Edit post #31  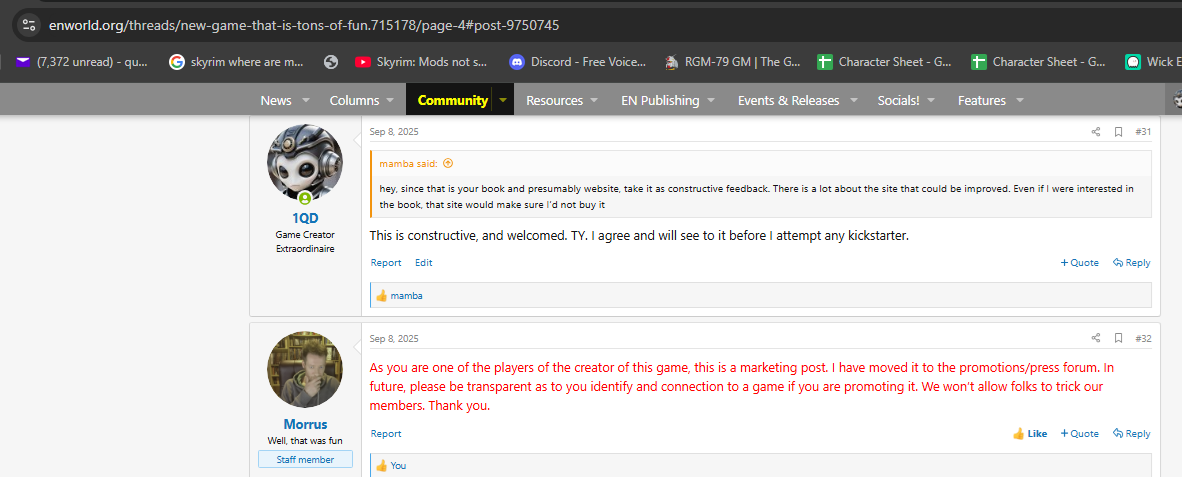[x=424, y=263]
